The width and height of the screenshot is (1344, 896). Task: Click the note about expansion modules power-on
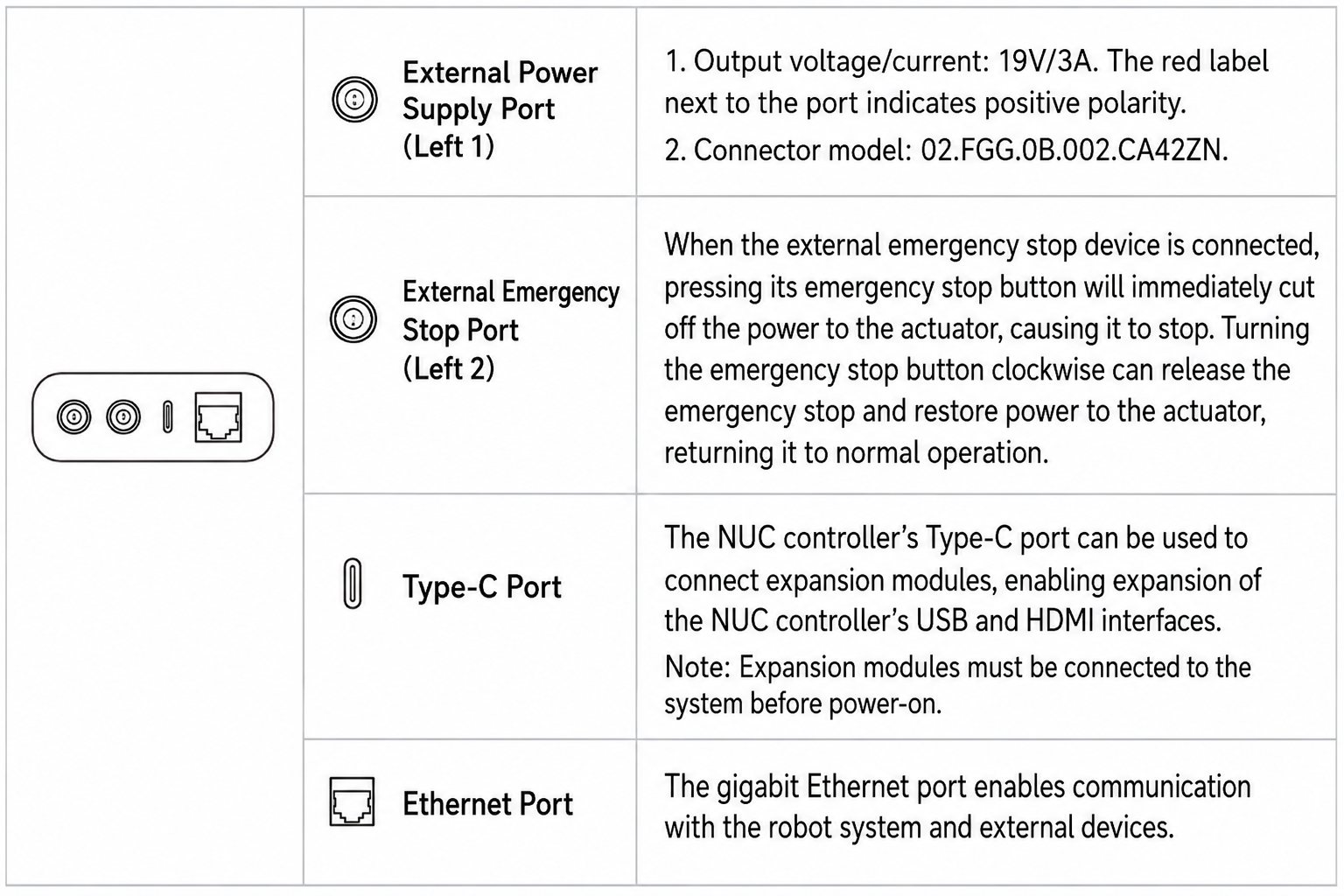click(957, 685)
